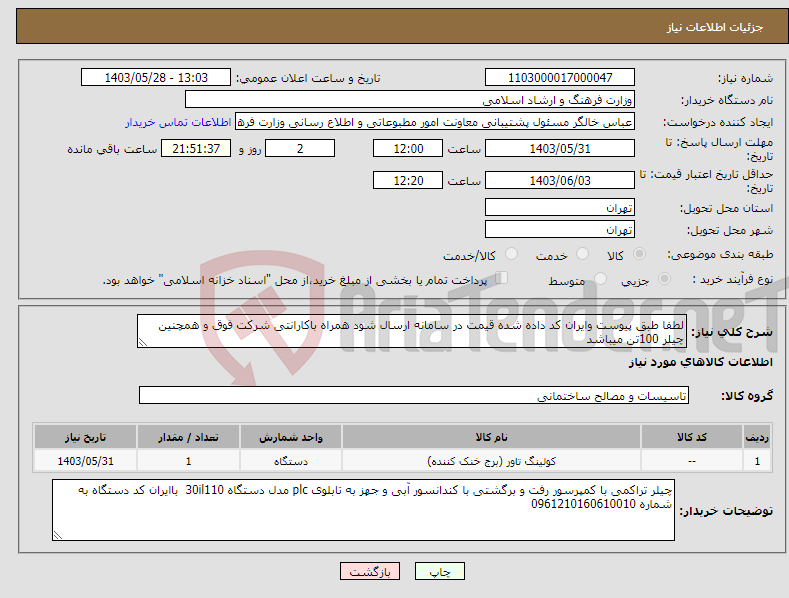The height and width of the screenshot is (598, 789).
Task: Click the delivery city field تهران
Action: tap(560, 230)
